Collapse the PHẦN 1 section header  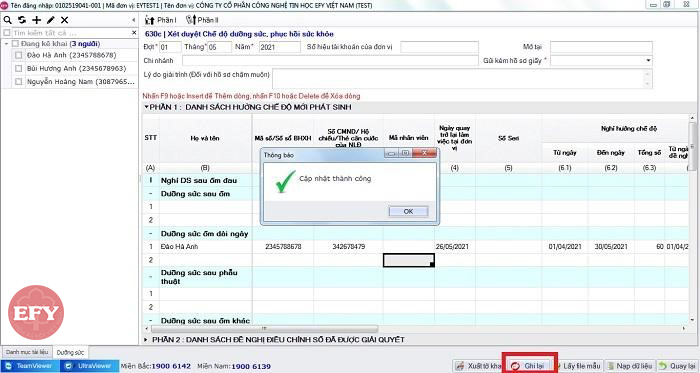146,107
